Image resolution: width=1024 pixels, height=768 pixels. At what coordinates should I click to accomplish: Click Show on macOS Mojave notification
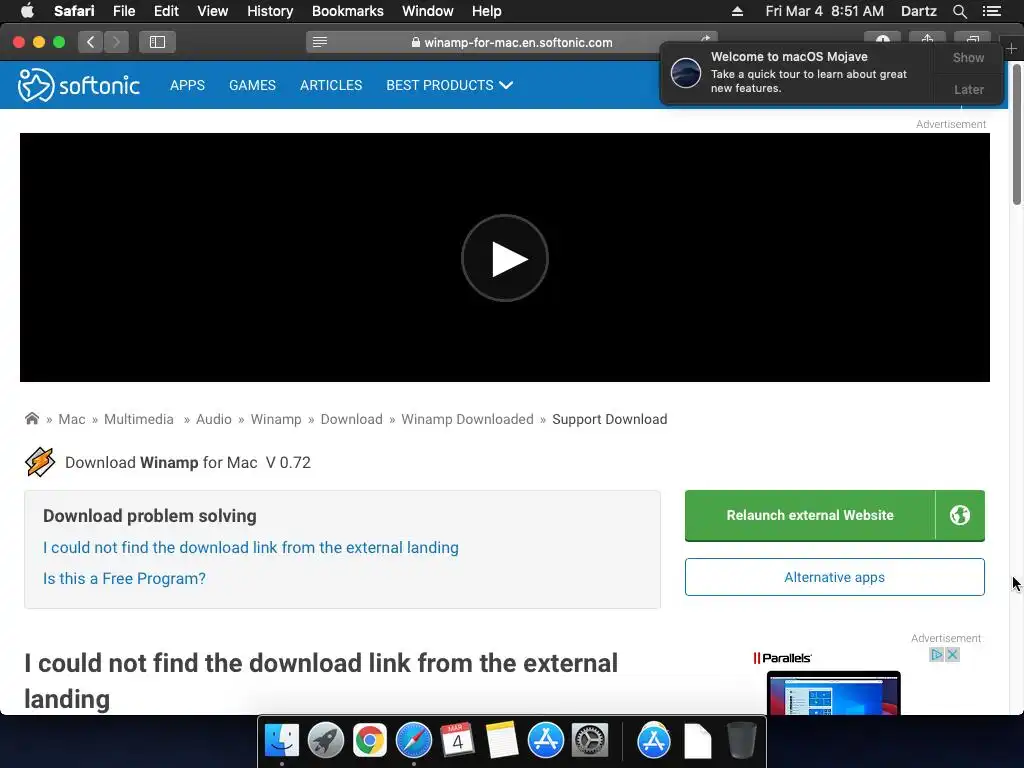coord(968,57)
